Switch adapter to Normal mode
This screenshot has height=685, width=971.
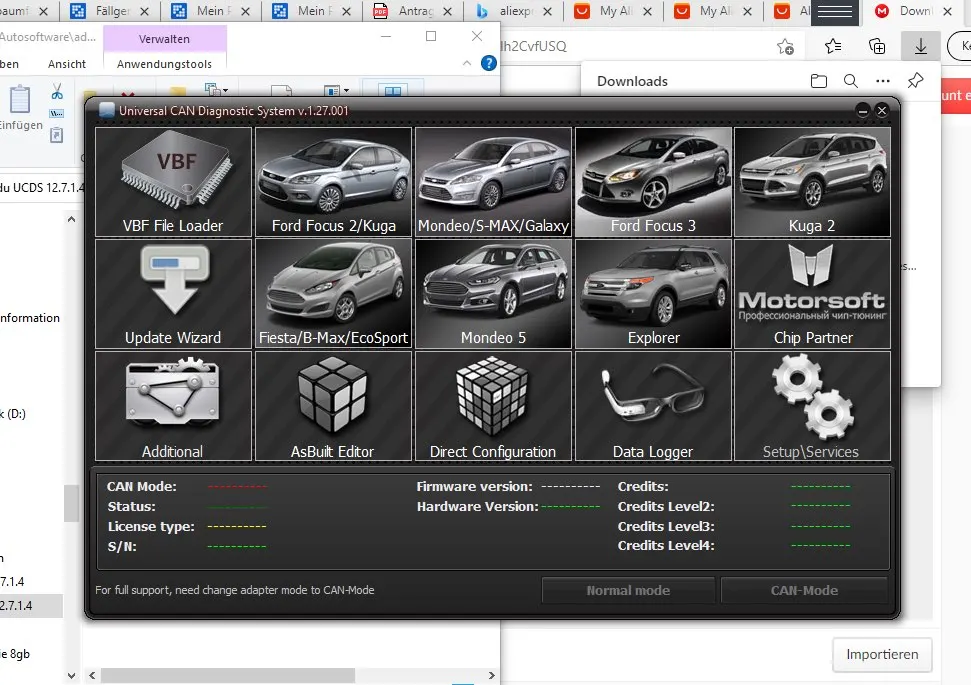click(x=628, y=590)
